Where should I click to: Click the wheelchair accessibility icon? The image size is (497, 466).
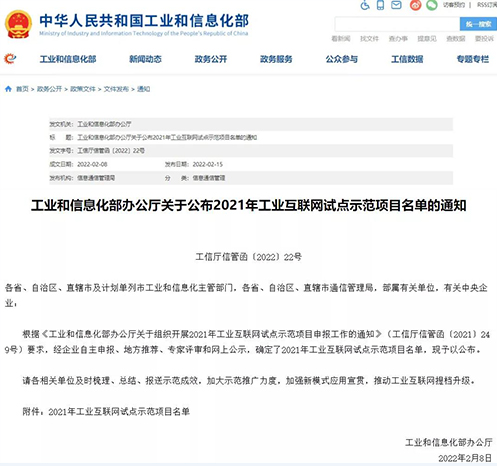click(365, 5)
